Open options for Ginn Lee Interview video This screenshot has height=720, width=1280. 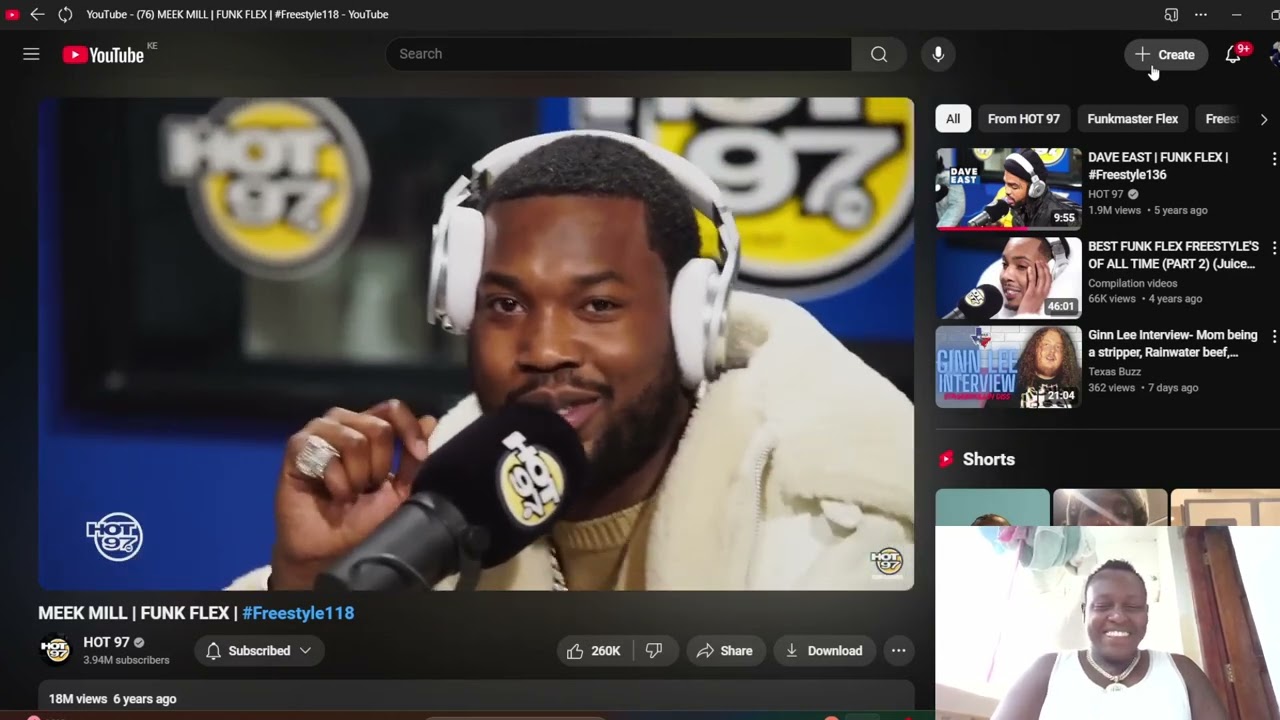1273,336
